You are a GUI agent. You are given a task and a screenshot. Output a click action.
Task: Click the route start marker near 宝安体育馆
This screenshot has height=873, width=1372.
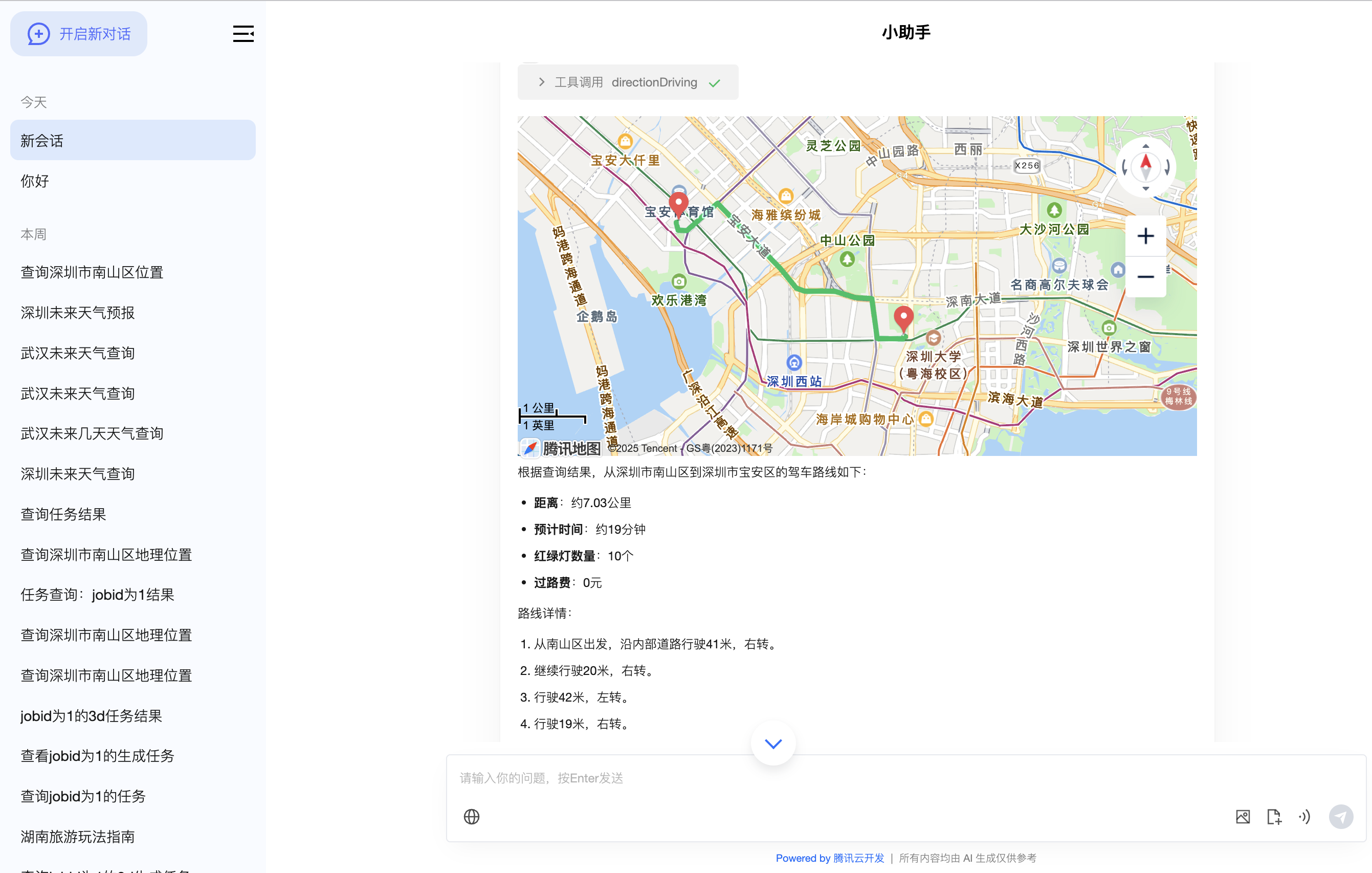coord(678,204)
